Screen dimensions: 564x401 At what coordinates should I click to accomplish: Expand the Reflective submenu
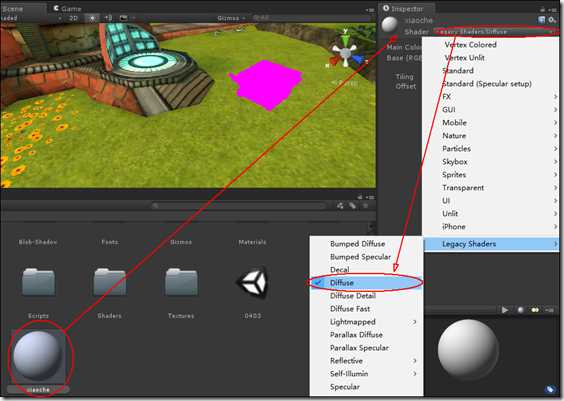pos(366,361)
